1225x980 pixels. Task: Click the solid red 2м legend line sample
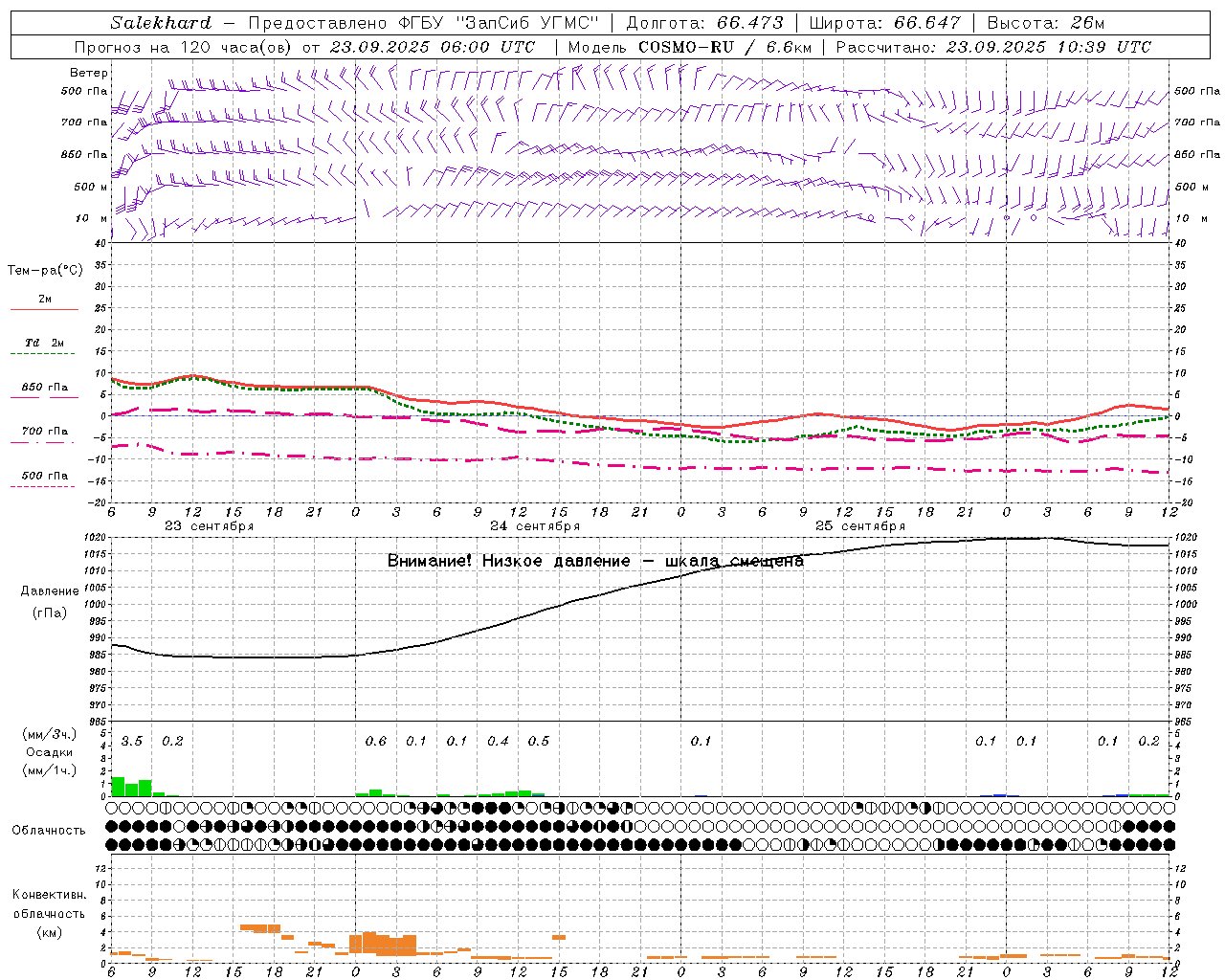tap(44, 309)
